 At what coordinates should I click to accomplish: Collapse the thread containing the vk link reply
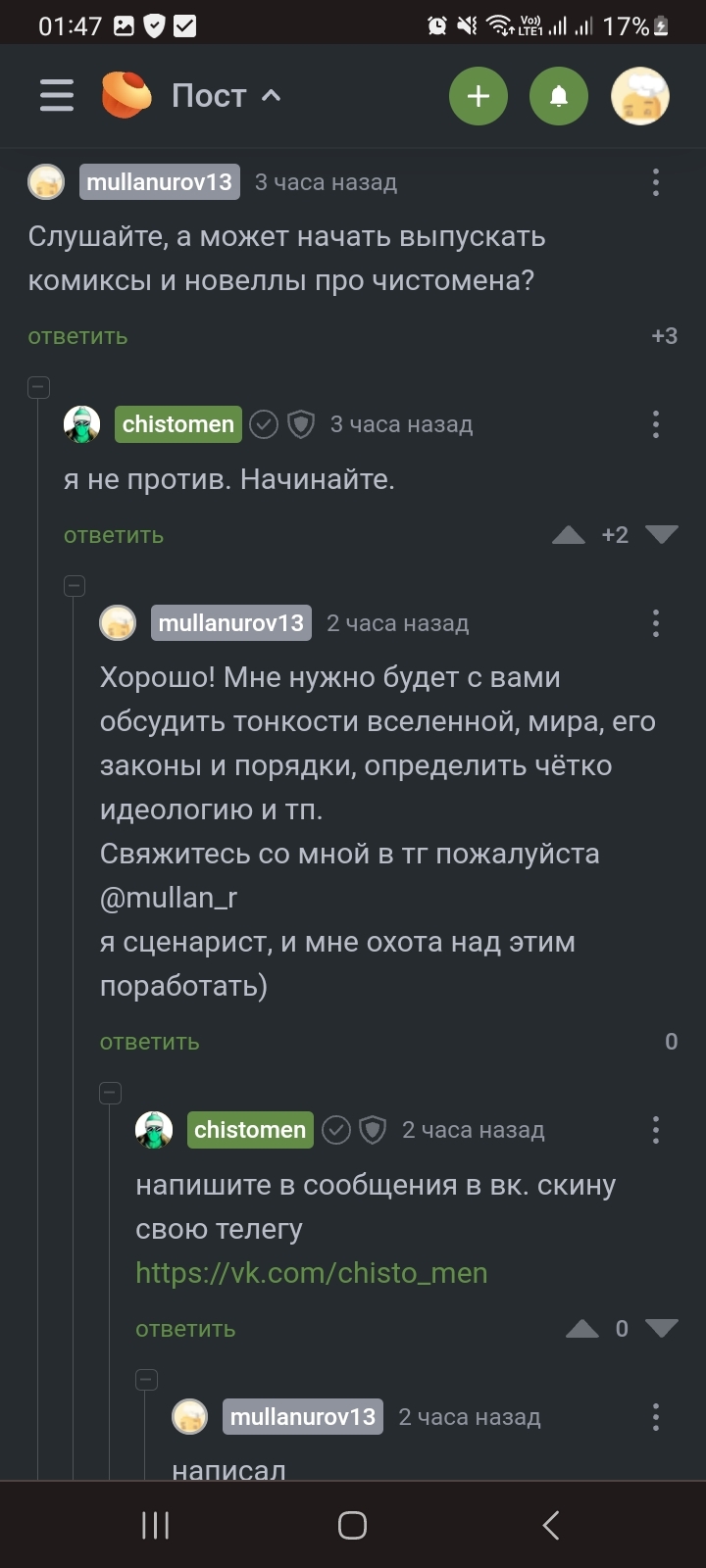coord(111,1093)
